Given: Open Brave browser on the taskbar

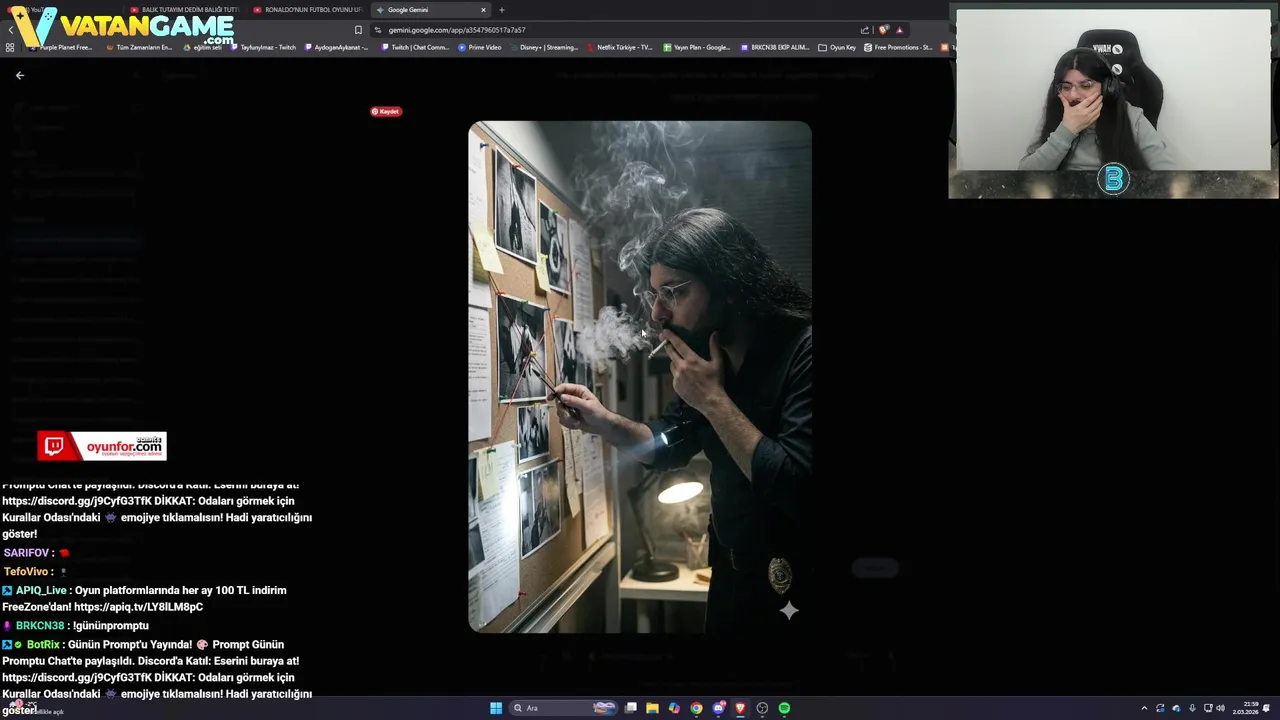Looking at the screenshot, I should [740, 708].
